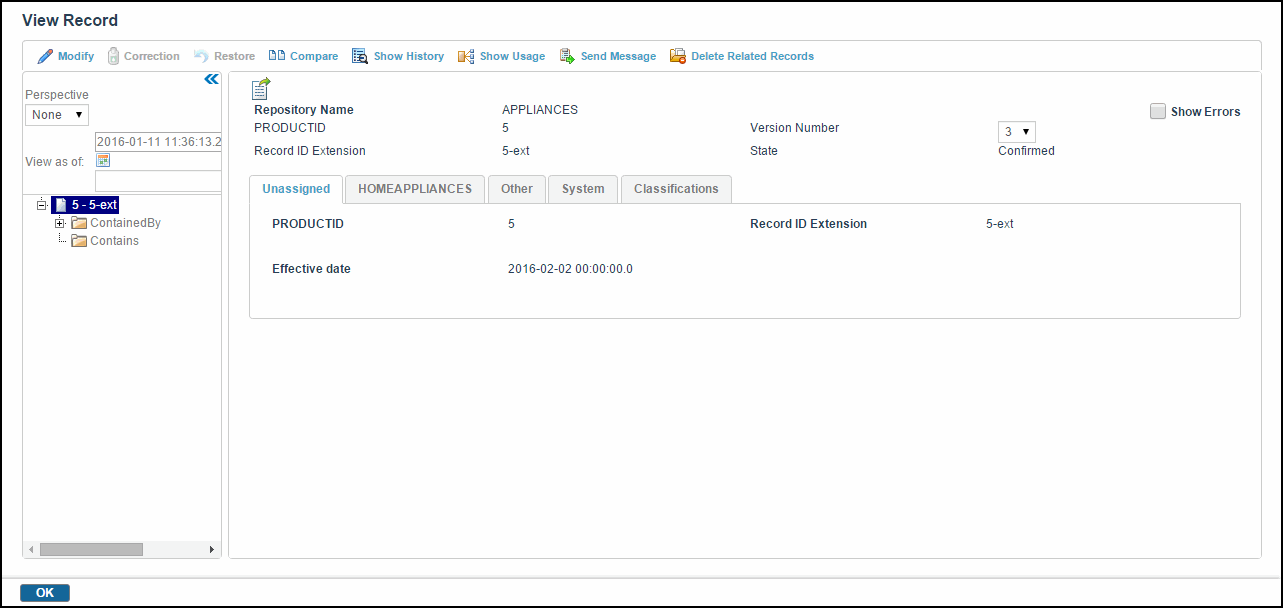Click the OK button
This screenshot has width=1283, height=608.
45,593
